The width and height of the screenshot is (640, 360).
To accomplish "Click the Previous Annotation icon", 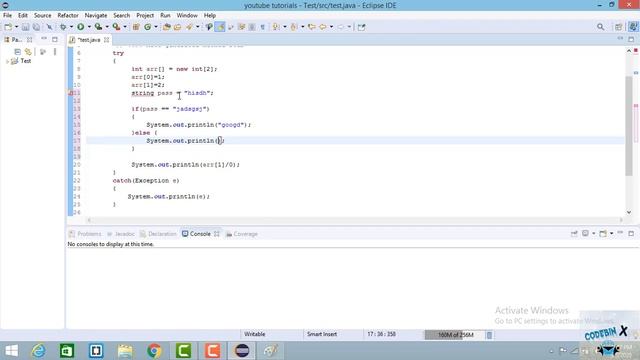I will pos(294,27).
